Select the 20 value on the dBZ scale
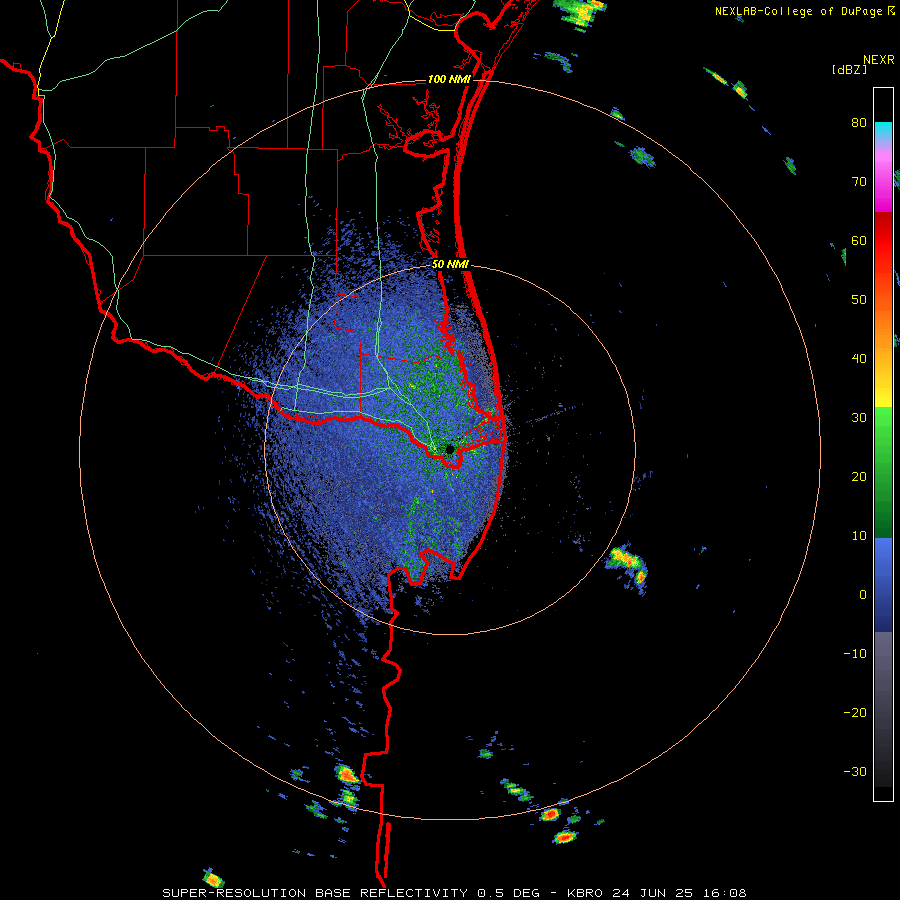Viewport: 900px width, 900px height. 859,477
